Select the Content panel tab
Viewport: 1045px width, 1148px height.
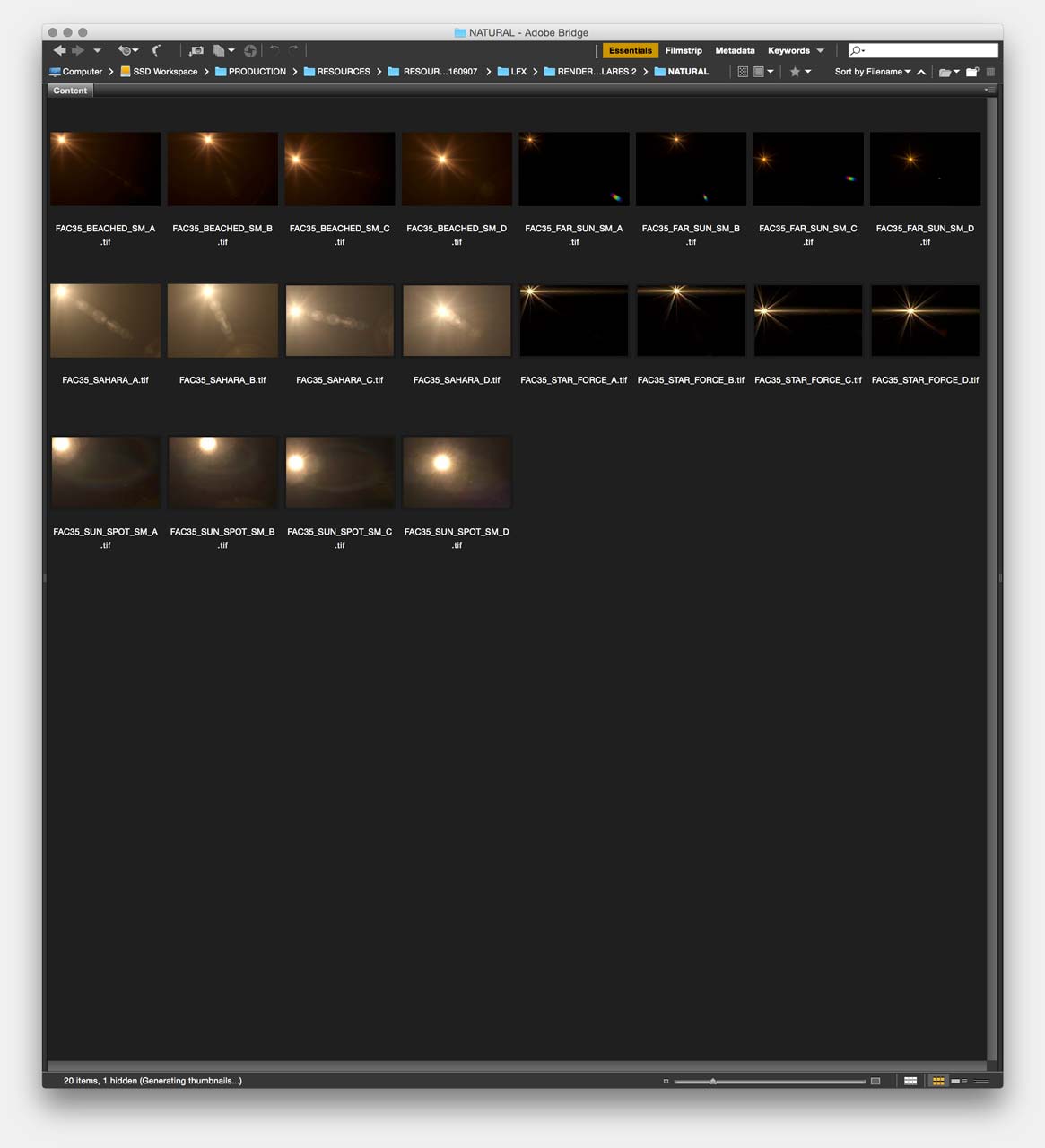tap(70, 91)
